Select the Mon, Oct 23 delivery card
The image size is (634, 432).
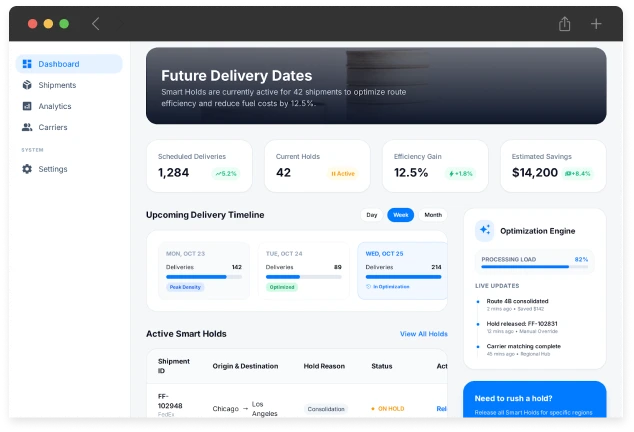coord(204,271)
